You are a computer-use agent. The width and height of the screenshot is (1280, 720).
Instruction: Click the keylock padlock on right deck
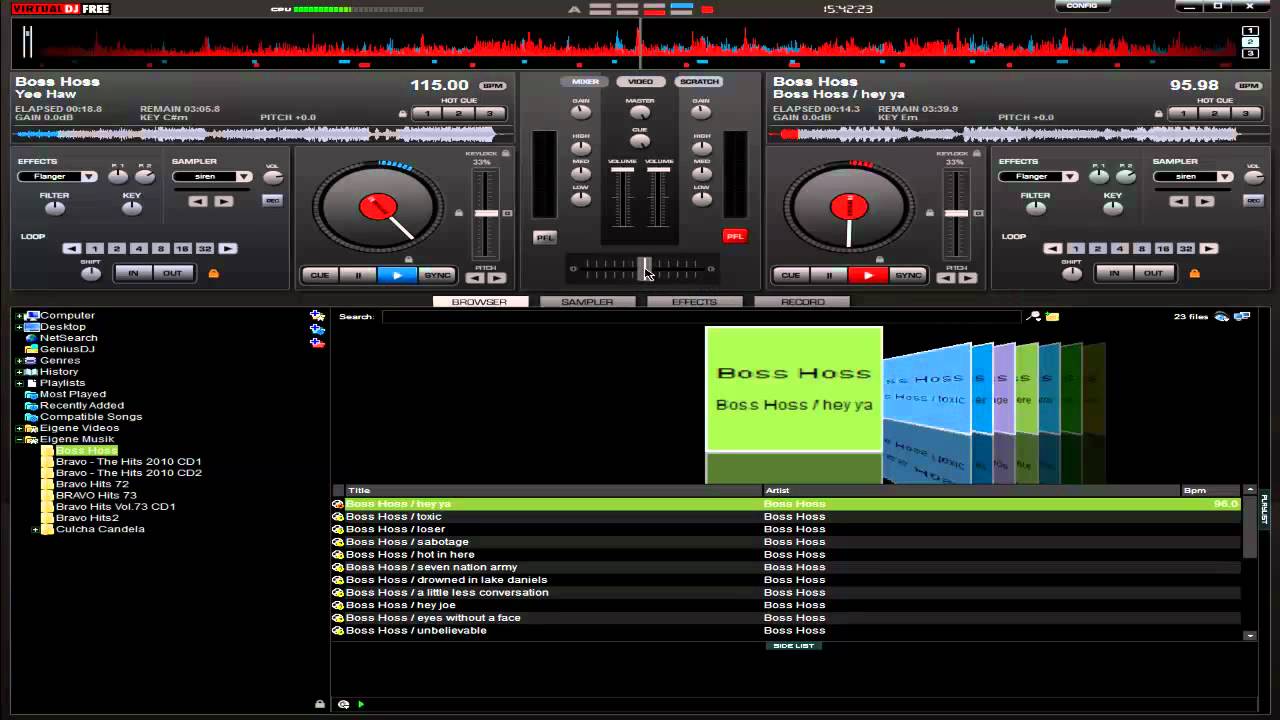(x=977, y=153)
